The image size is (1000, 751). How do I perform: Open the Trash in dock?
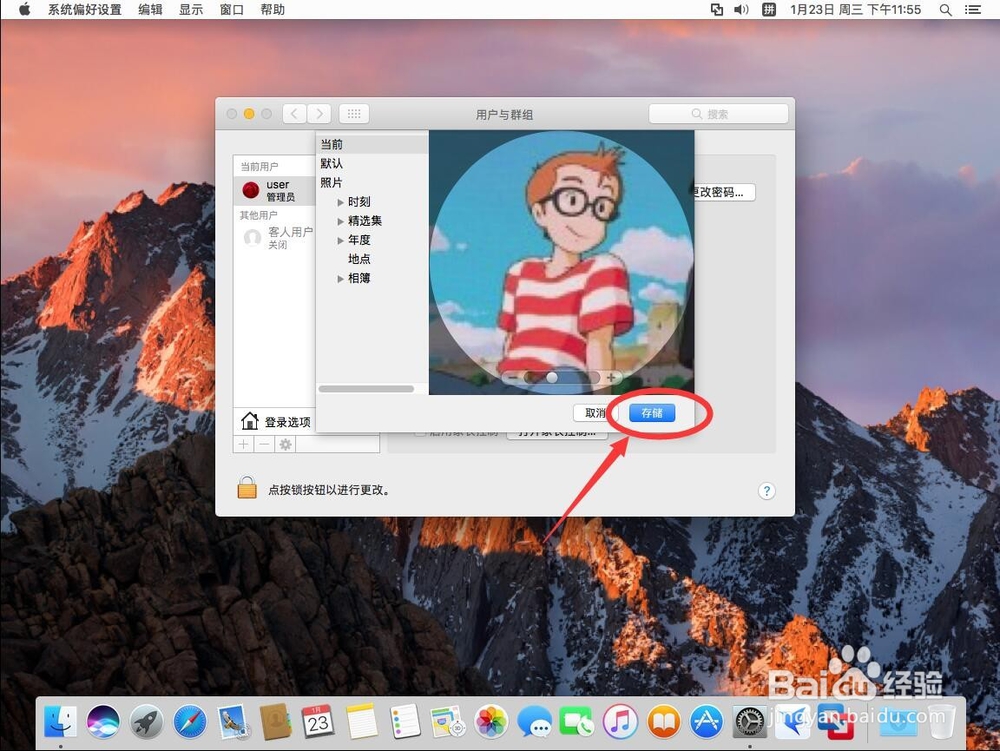pos(942,722)
